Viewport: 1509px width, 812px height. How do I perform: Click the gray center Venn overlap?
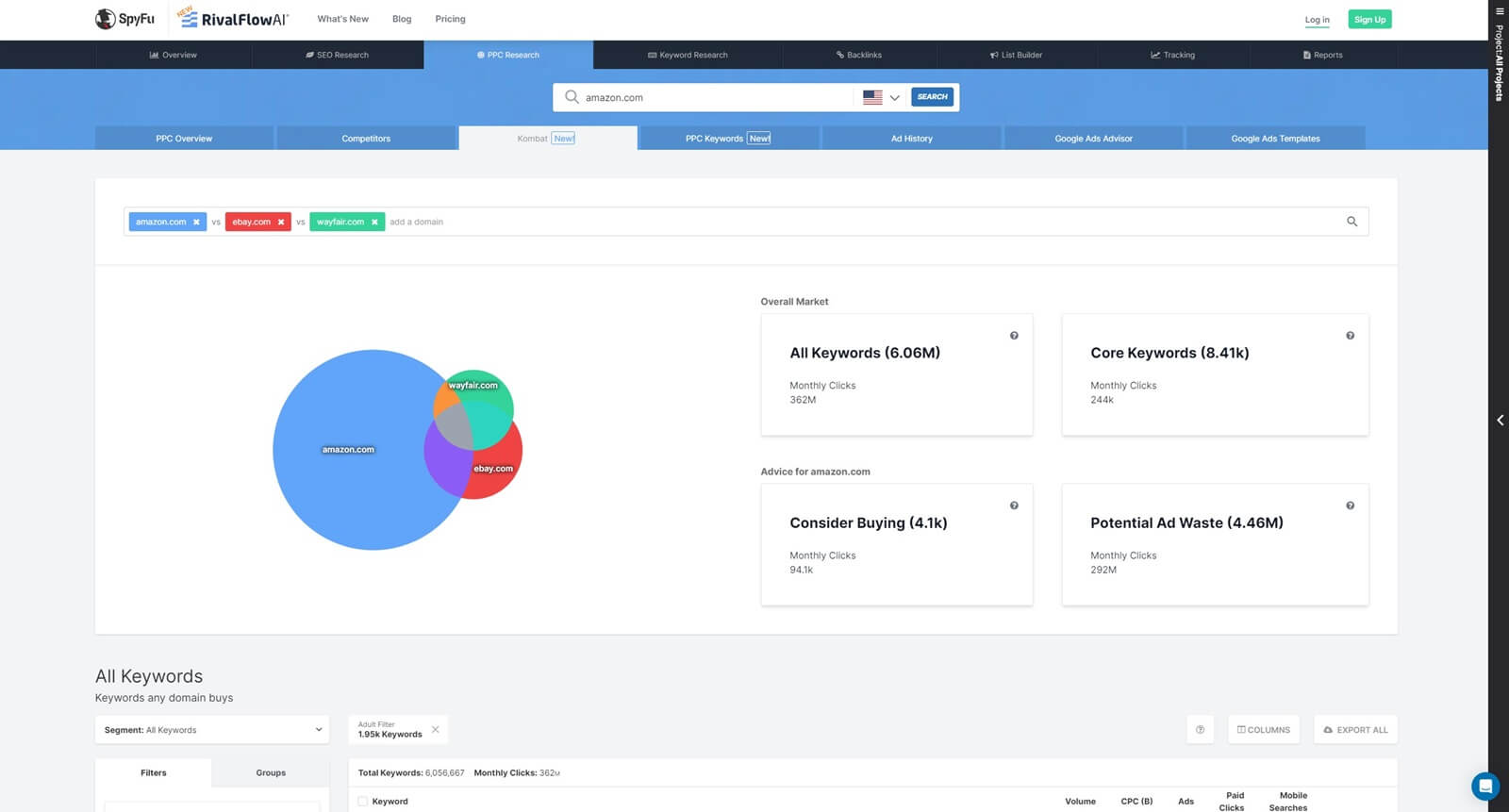pyautogui.click(x=455, y=427)
